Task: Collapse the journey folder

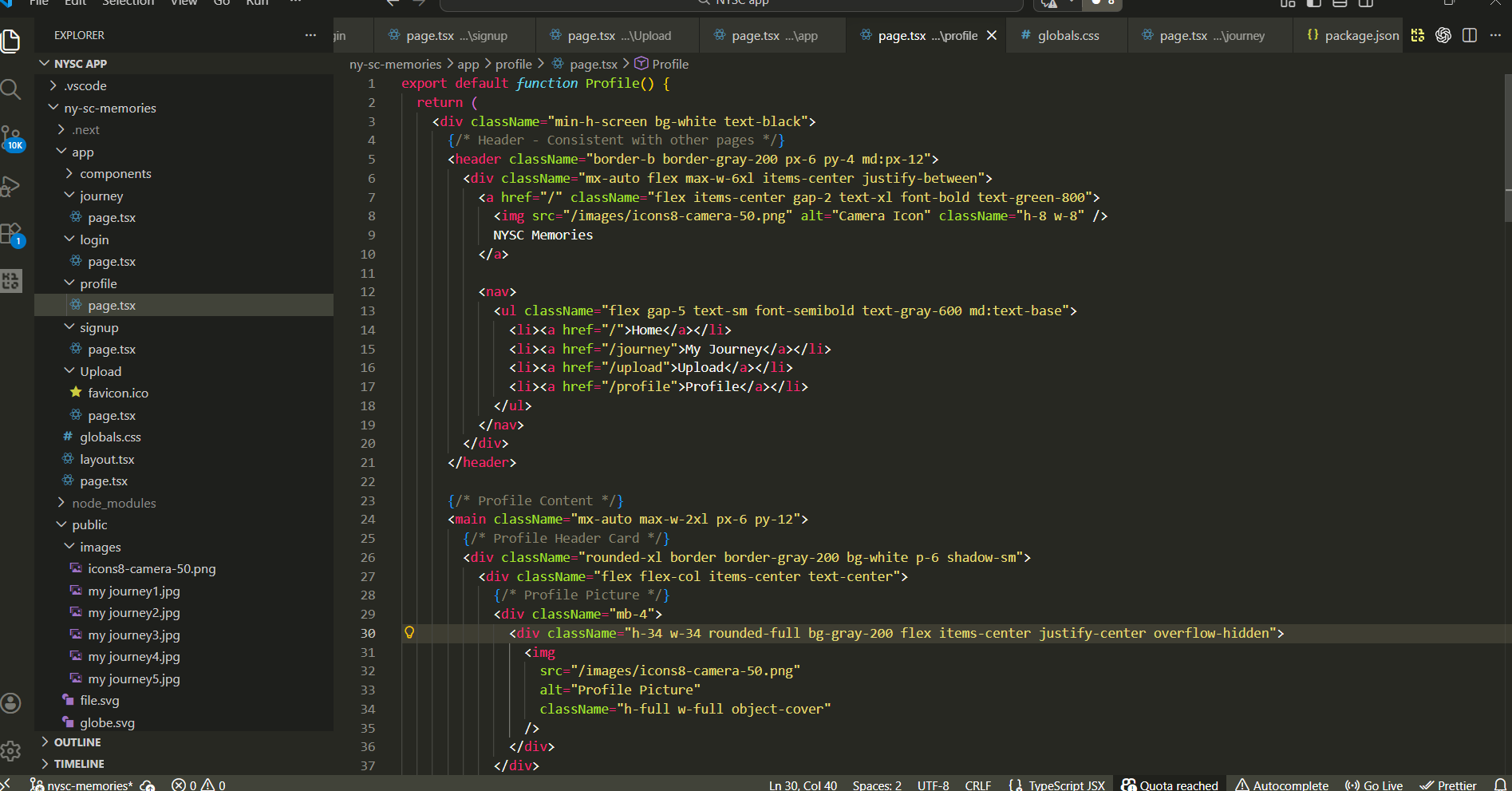Action: point(101,196)
